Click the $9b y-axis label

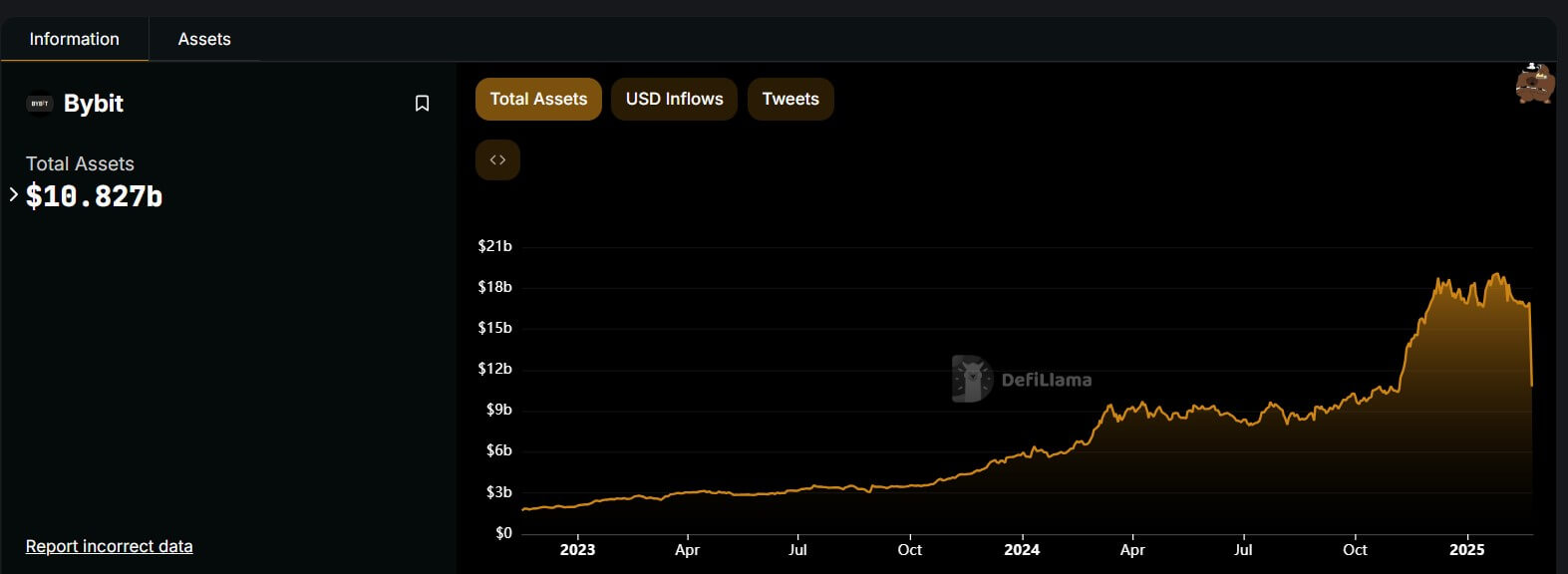[x=499, y=410]
